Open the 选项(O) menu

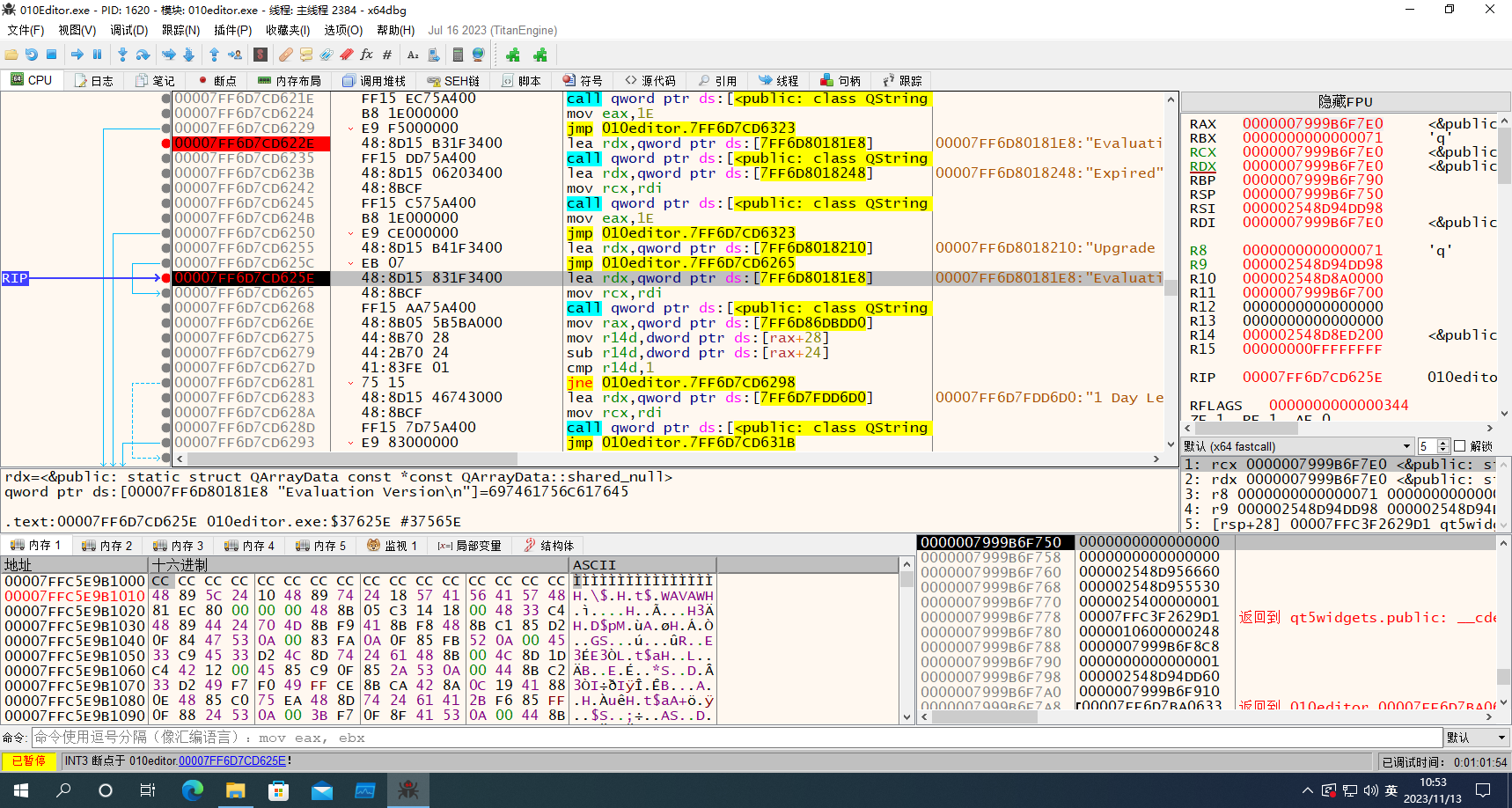click(343, 30)
